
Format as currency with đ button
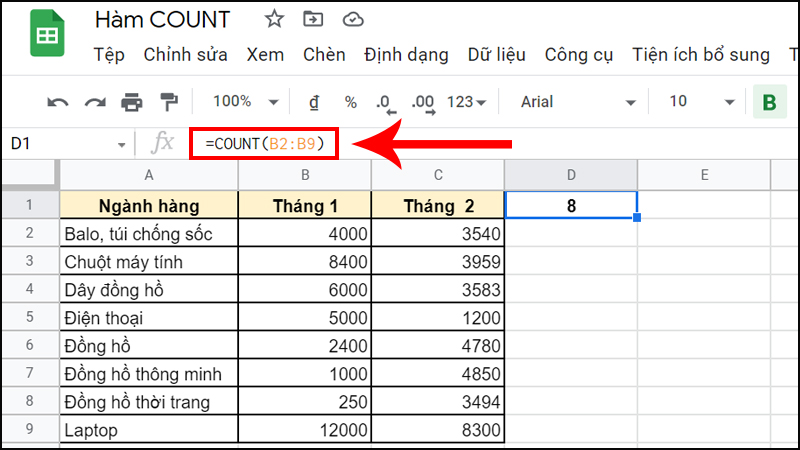[x=314, y=102]
